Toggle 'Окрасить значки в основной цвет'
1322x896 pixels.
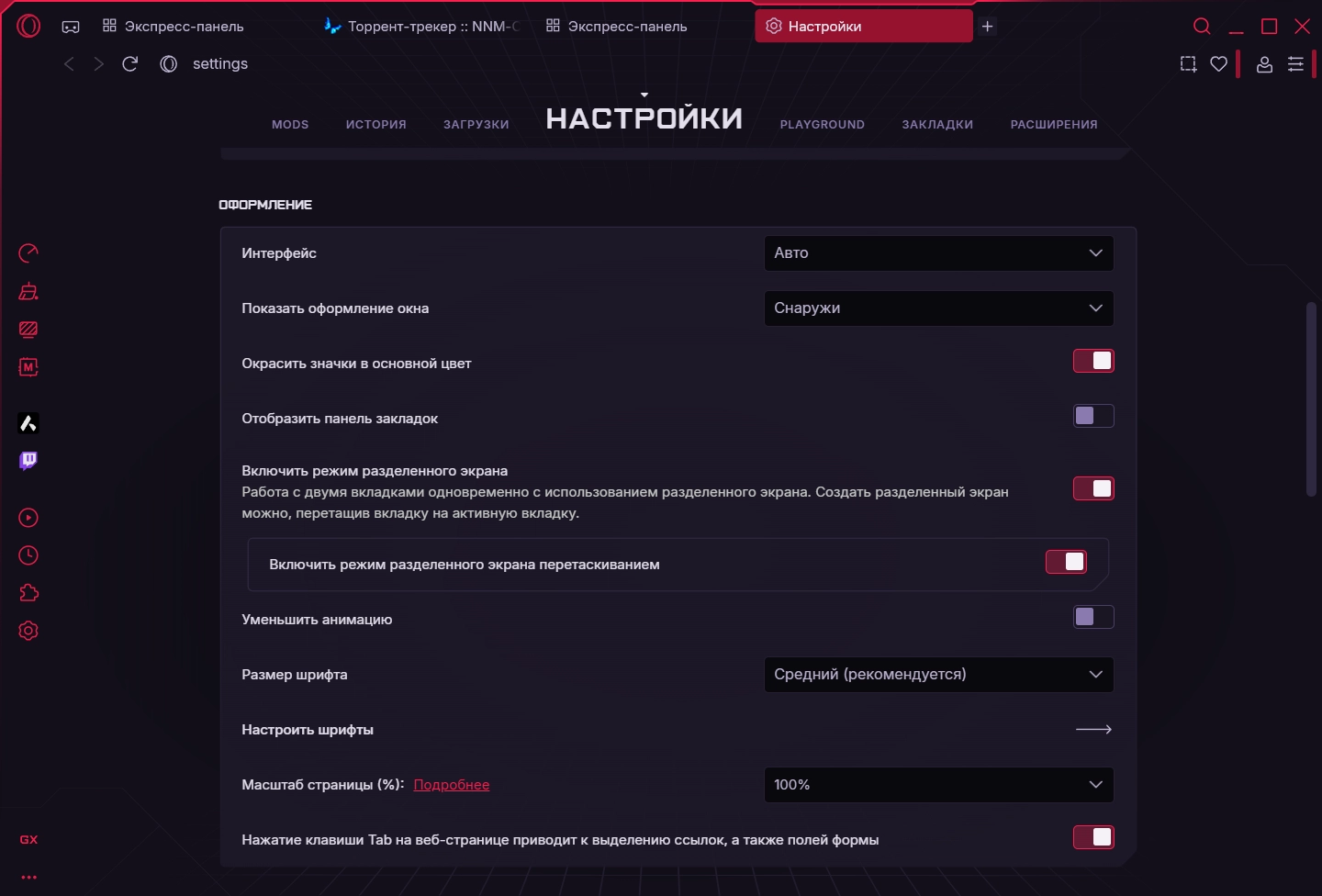[x=1093, y=361]
